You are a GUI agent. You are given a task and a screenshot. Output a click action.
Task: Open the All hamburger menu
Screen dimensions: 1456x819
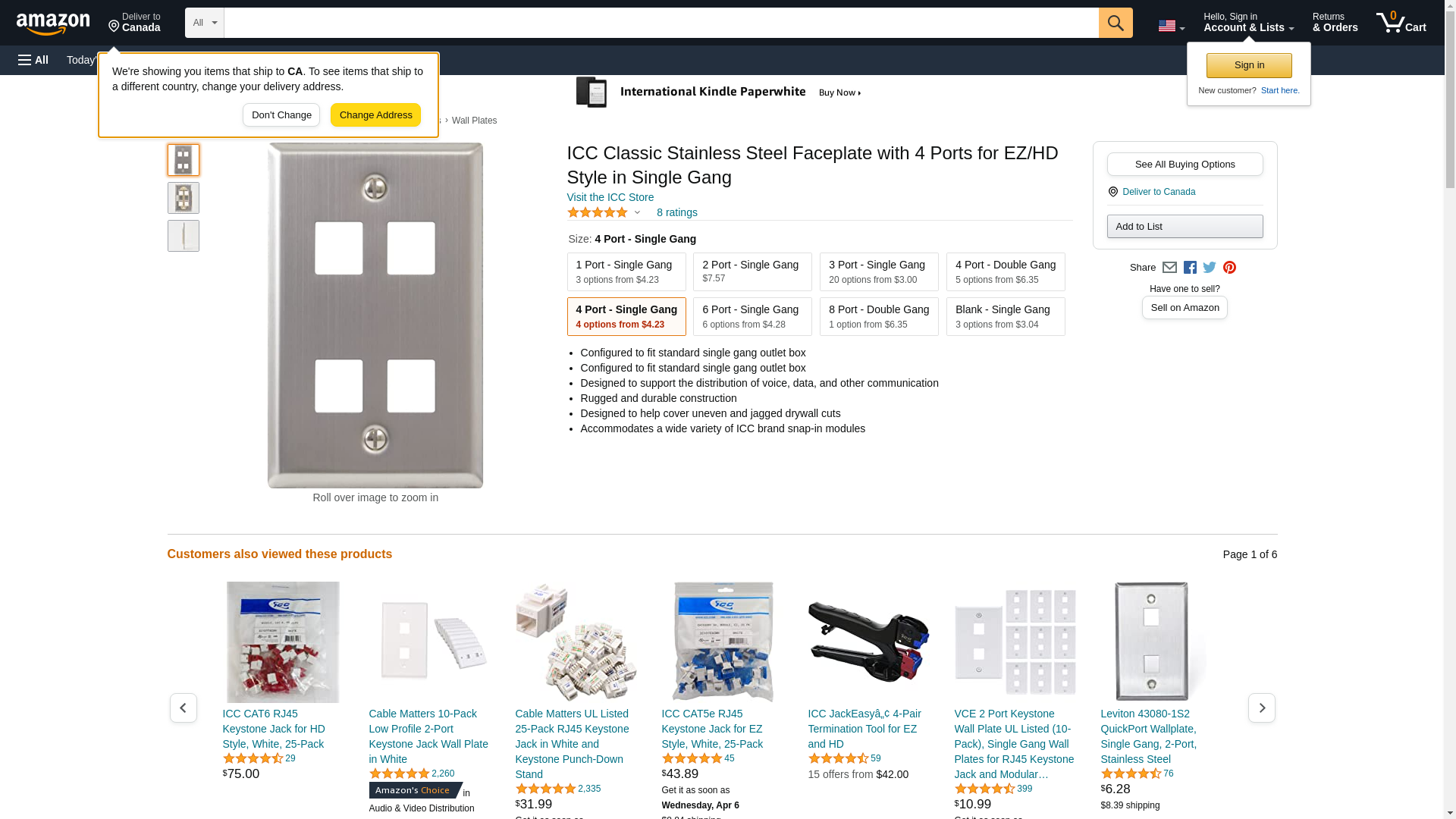coord(33,60)
